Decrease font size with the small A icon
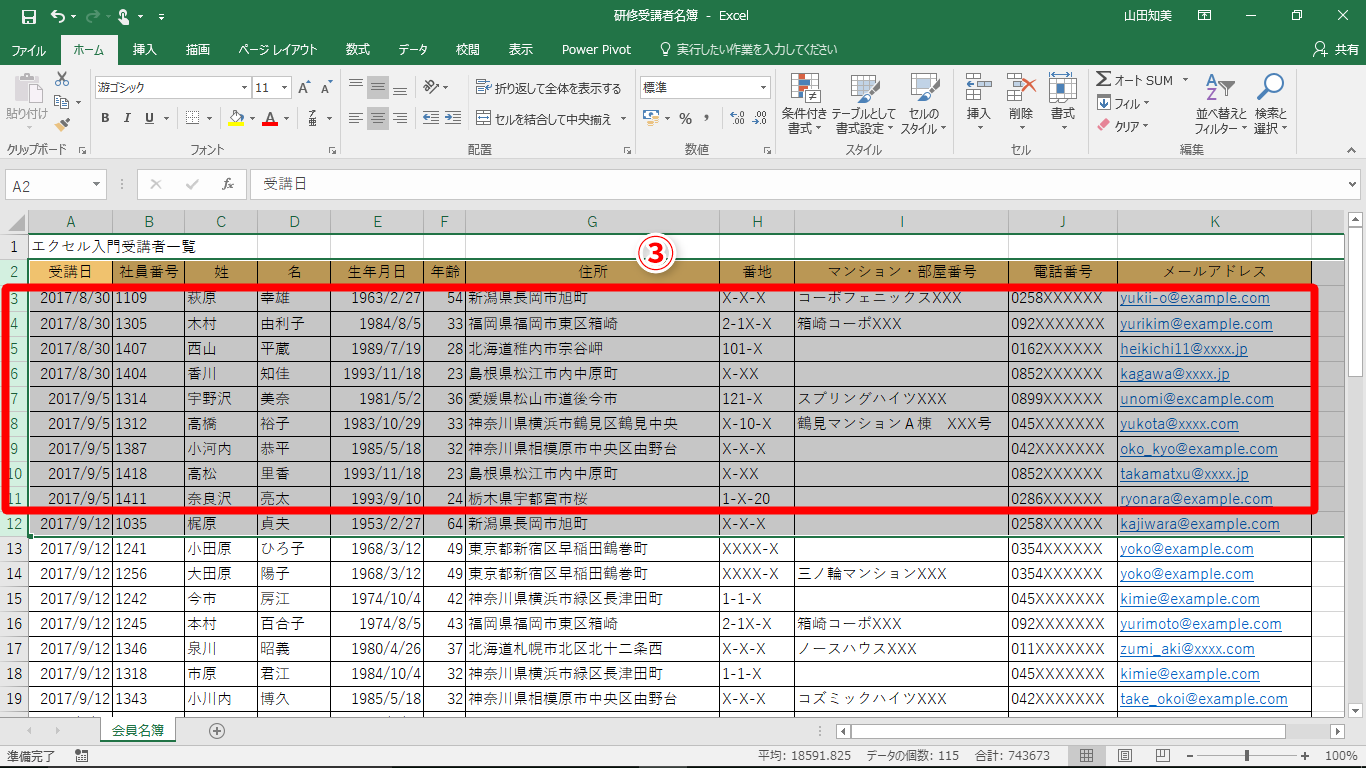1366x768 pixels. pyautogui.click(x=328, y=88)
